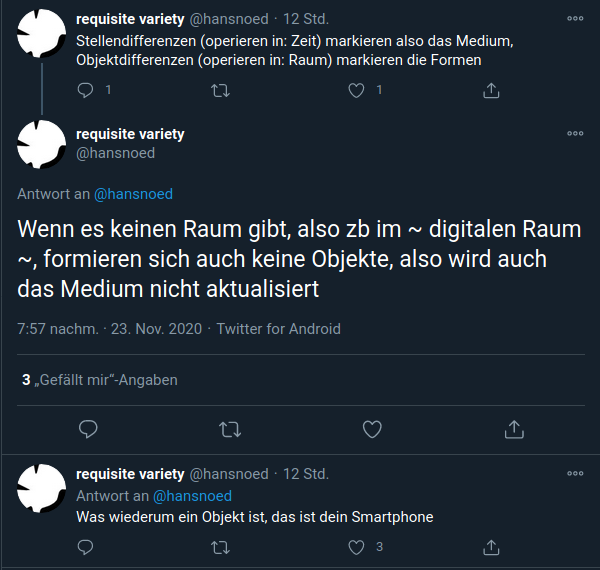View the 3 „Gefällt mir"-Angaben list
The width and height of the screenshot is (600, 570).
[100, 380]
